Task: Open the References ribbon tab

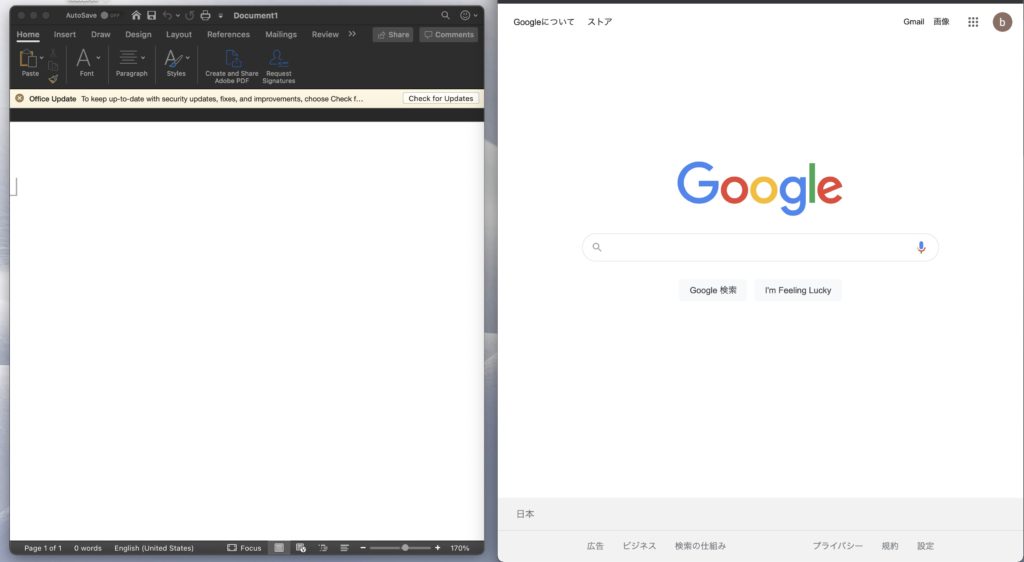Action: point(229,35)
